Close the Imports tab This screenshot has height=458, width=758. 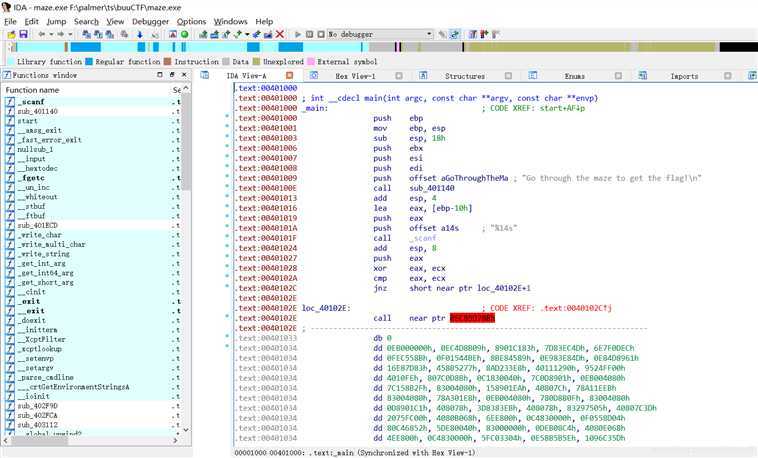[x=728, y=75]
